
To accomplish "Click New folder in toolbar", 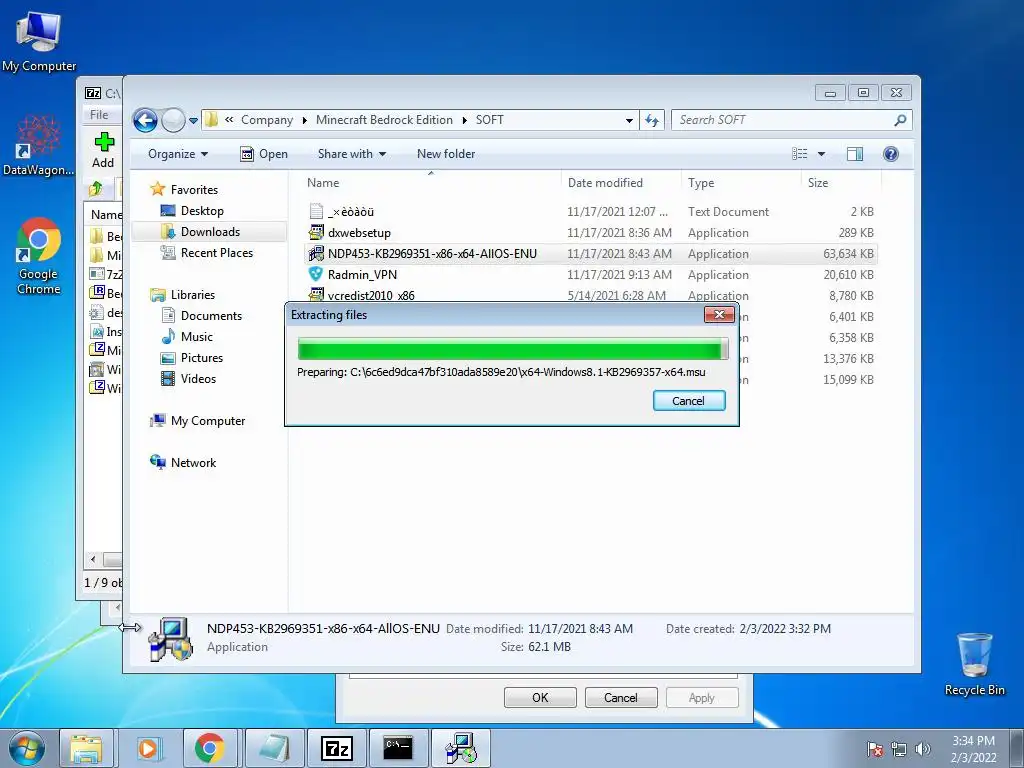I will (x=446, y=154).
